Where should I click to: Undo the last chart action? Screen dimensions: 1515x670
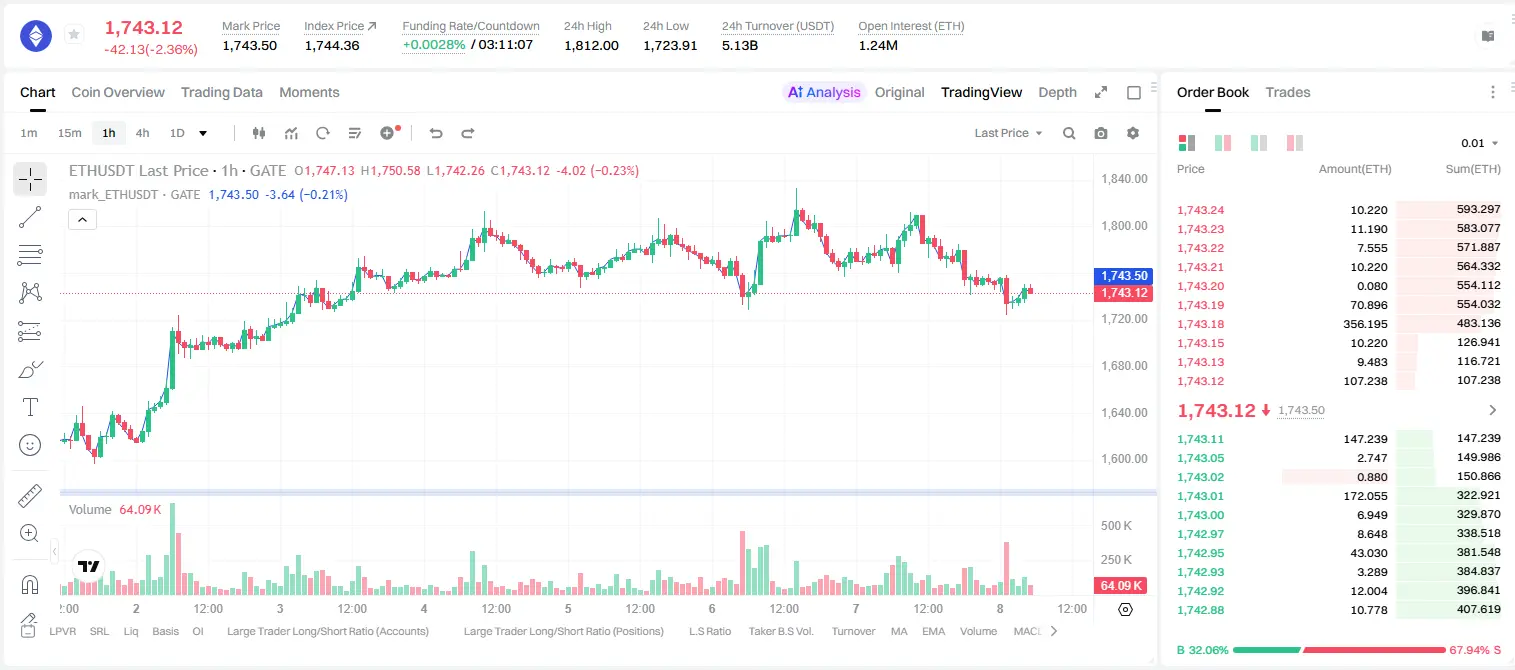pyautogui.click(x=436, y=133)
